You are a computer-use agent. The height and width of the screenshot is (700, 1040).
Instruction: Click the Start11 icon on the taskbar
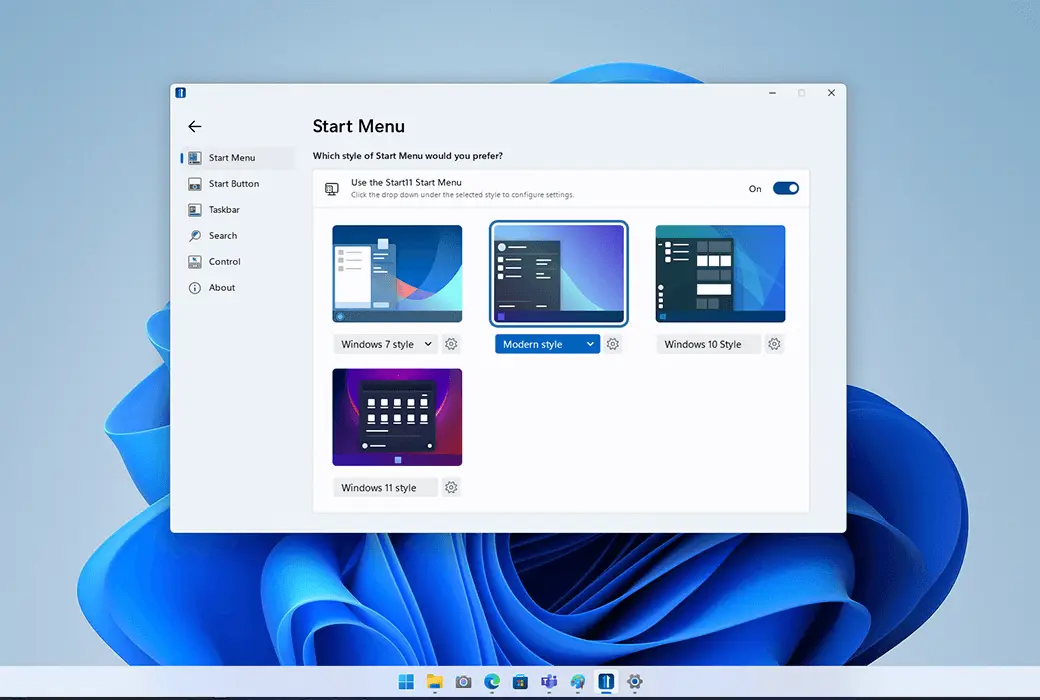[606, 681]
